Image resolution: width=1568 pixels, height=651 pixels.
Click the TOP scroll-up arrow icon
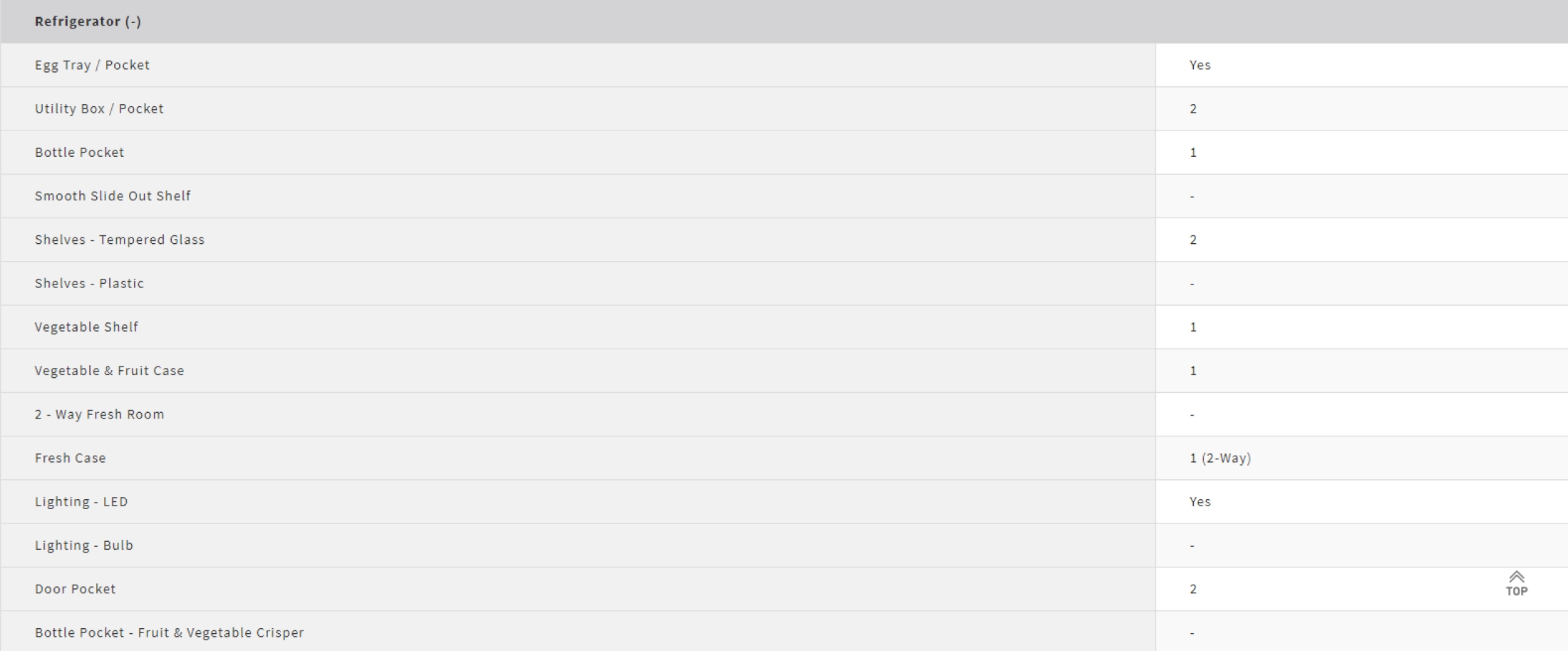tap(1516, 577)
